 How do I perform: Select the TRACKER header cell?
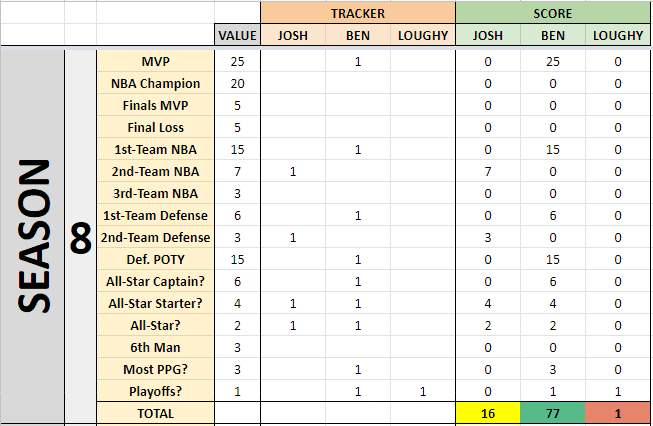point(358,13)
